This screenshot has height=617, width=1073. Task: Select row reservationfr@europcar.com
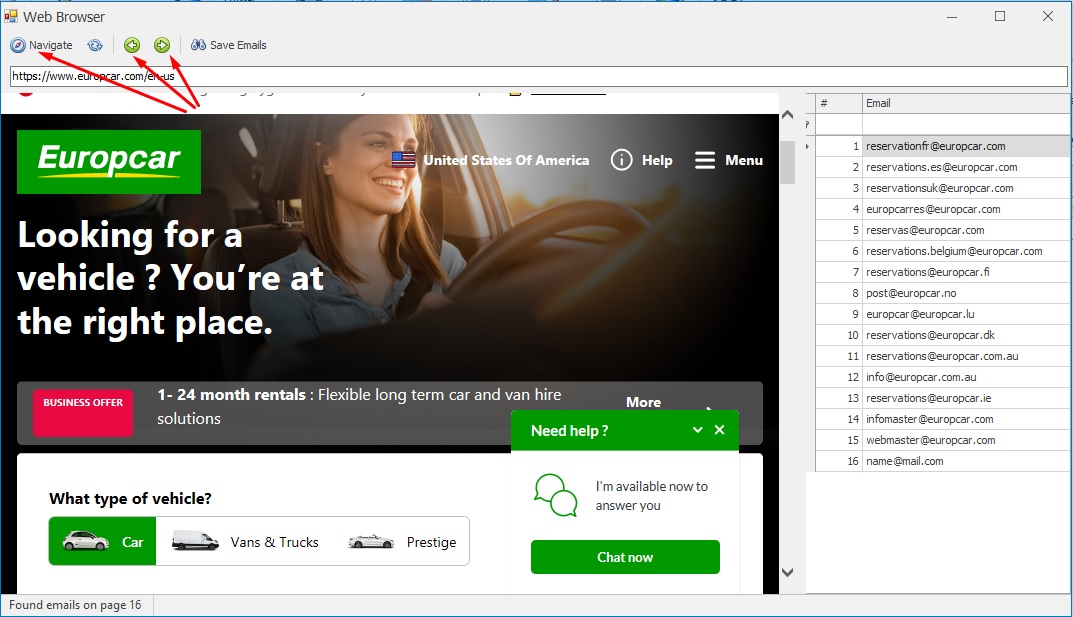(943, 146)
